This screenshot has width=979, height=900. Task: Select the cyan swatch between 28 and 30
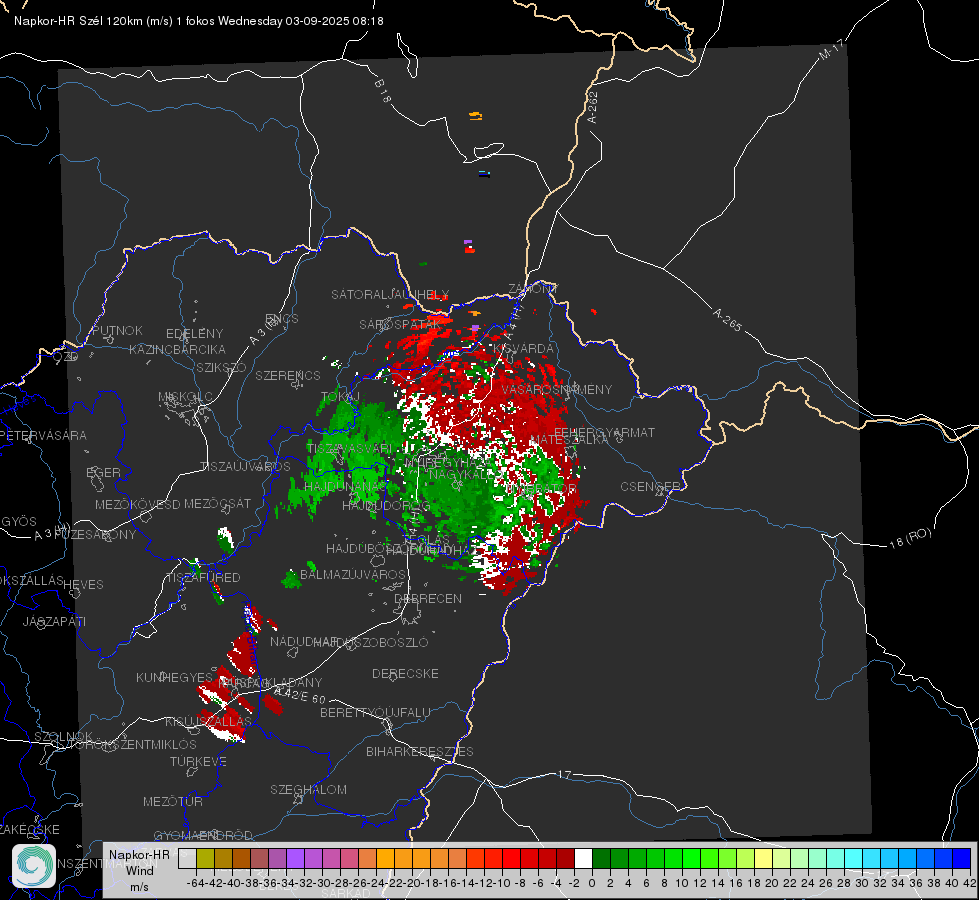tap(854, 858)
